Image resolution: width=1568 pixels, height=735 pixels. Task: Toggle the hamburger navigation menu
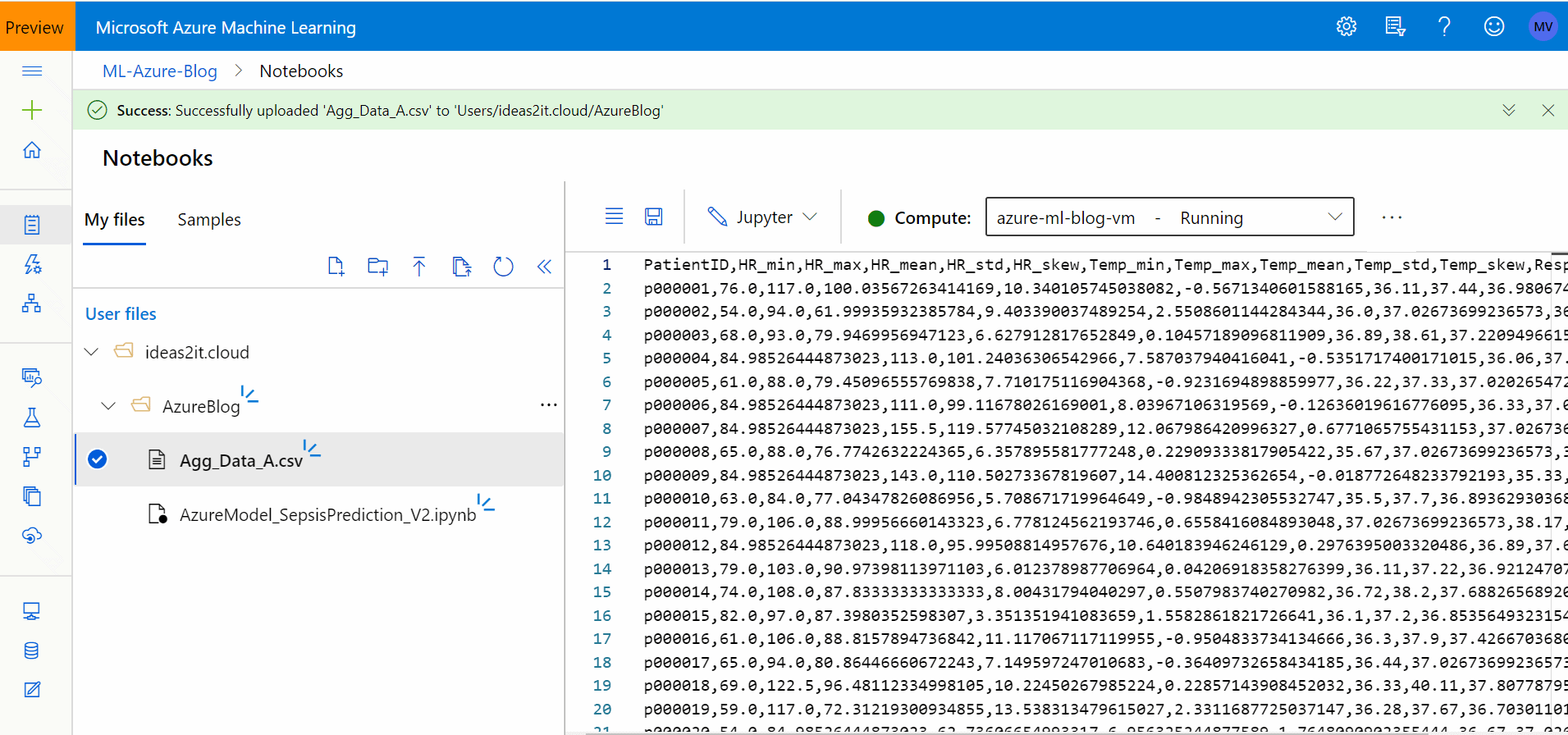(x=32, y=71)
